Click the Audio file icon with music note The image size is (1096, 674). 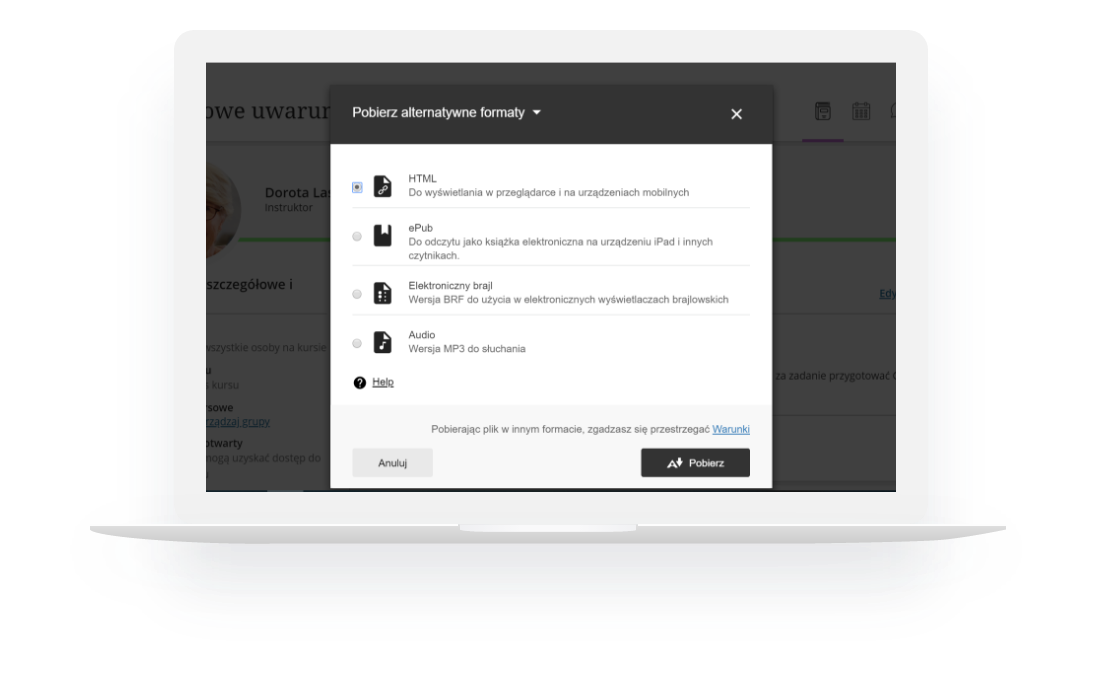point(382,342)
